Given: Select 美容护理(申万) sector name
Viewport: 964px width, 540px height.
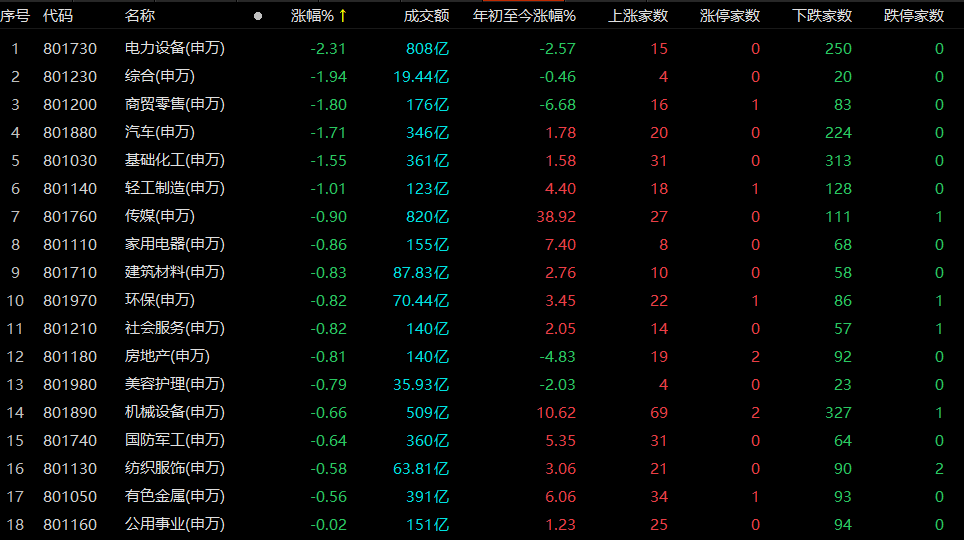Looking at the screenshot, I should click(x=175, y=384).
